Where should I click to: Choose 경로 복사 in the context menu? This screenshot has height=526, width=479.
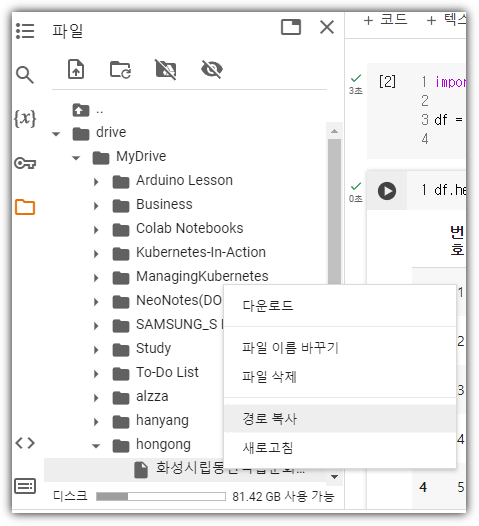click(x=340, y=418)
